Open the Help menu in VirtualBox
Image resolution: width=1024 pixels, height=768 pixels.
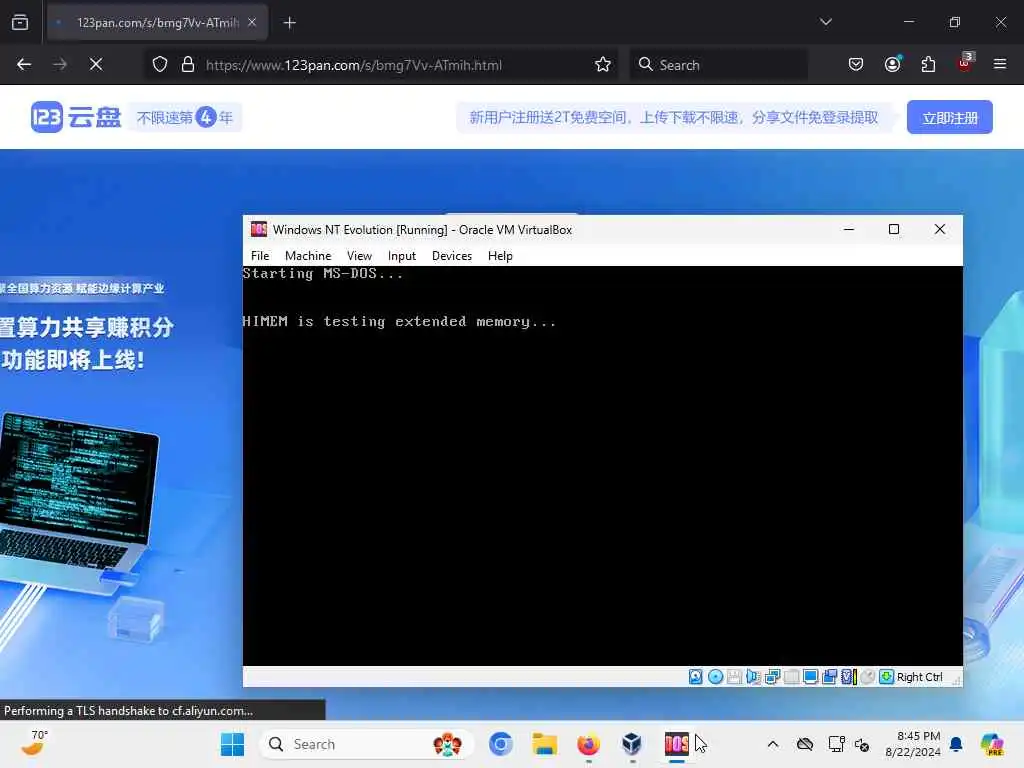tap(500, 256)
